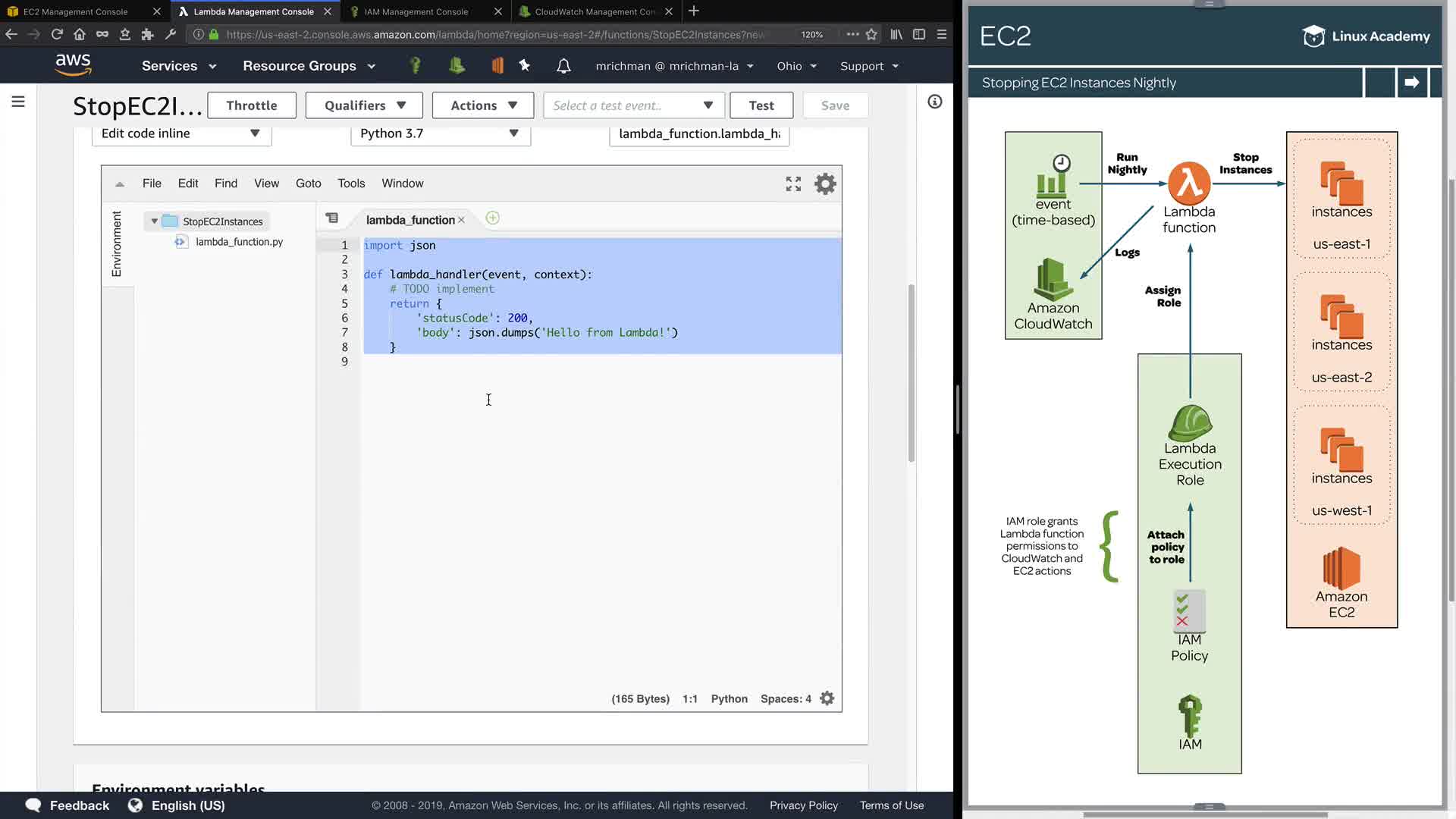
Task: Open the Select a test event dropdown
Action: (x=633, y=105)
